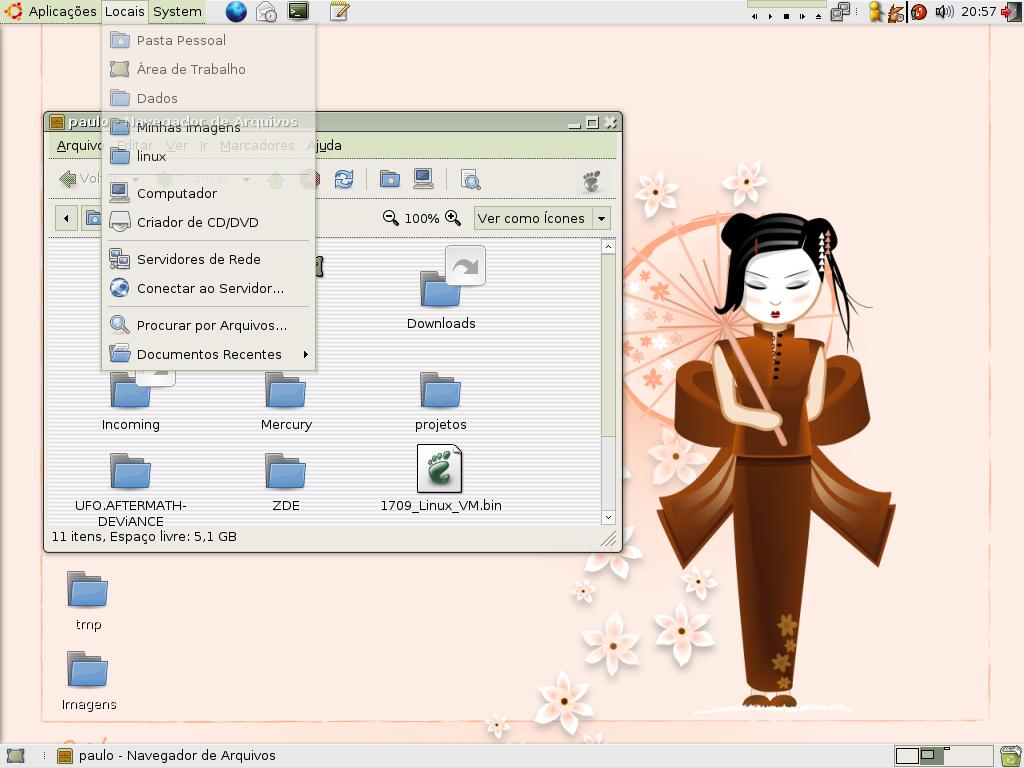Click the GNOME foot throbber icon
The image size is (1024, 768).
tap(592, 181)
